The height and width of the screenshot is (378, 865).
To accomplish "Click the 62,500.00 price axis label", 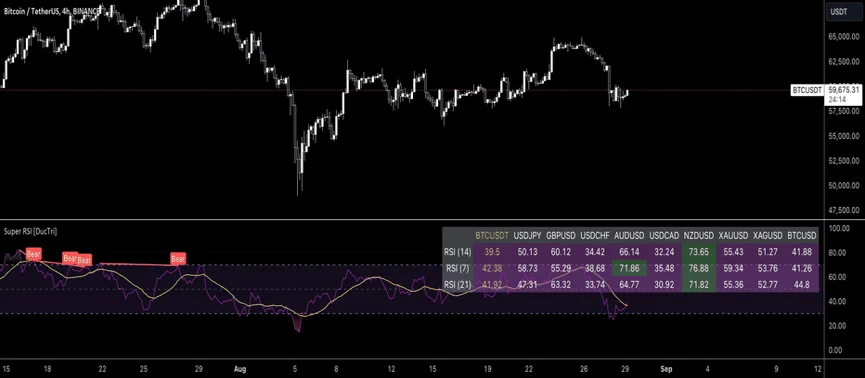I will pyautogui.click(x=844, y=62).
